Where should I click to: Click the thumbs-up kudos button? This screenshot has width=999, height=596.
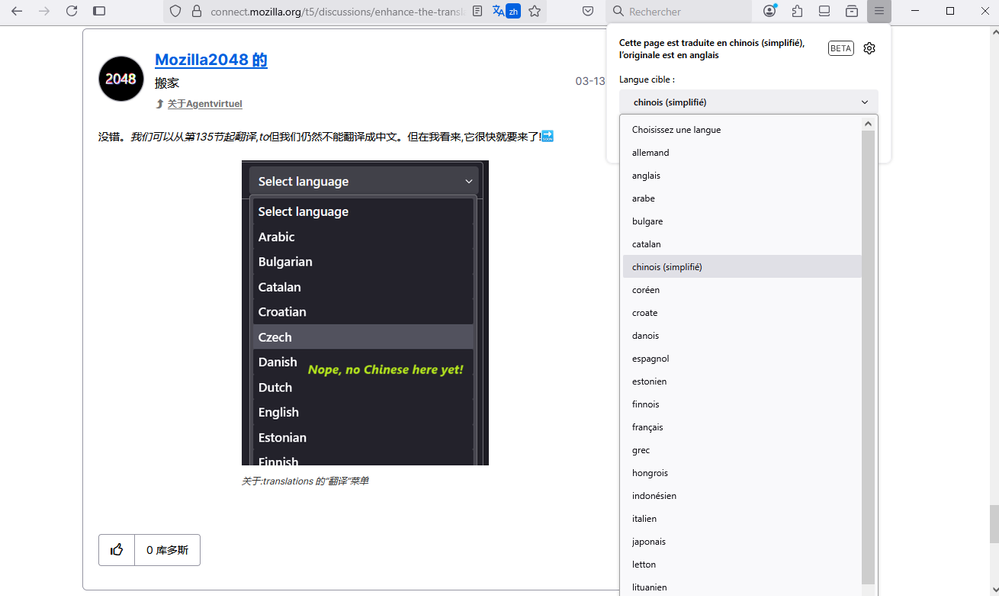(x=117, y=550)
